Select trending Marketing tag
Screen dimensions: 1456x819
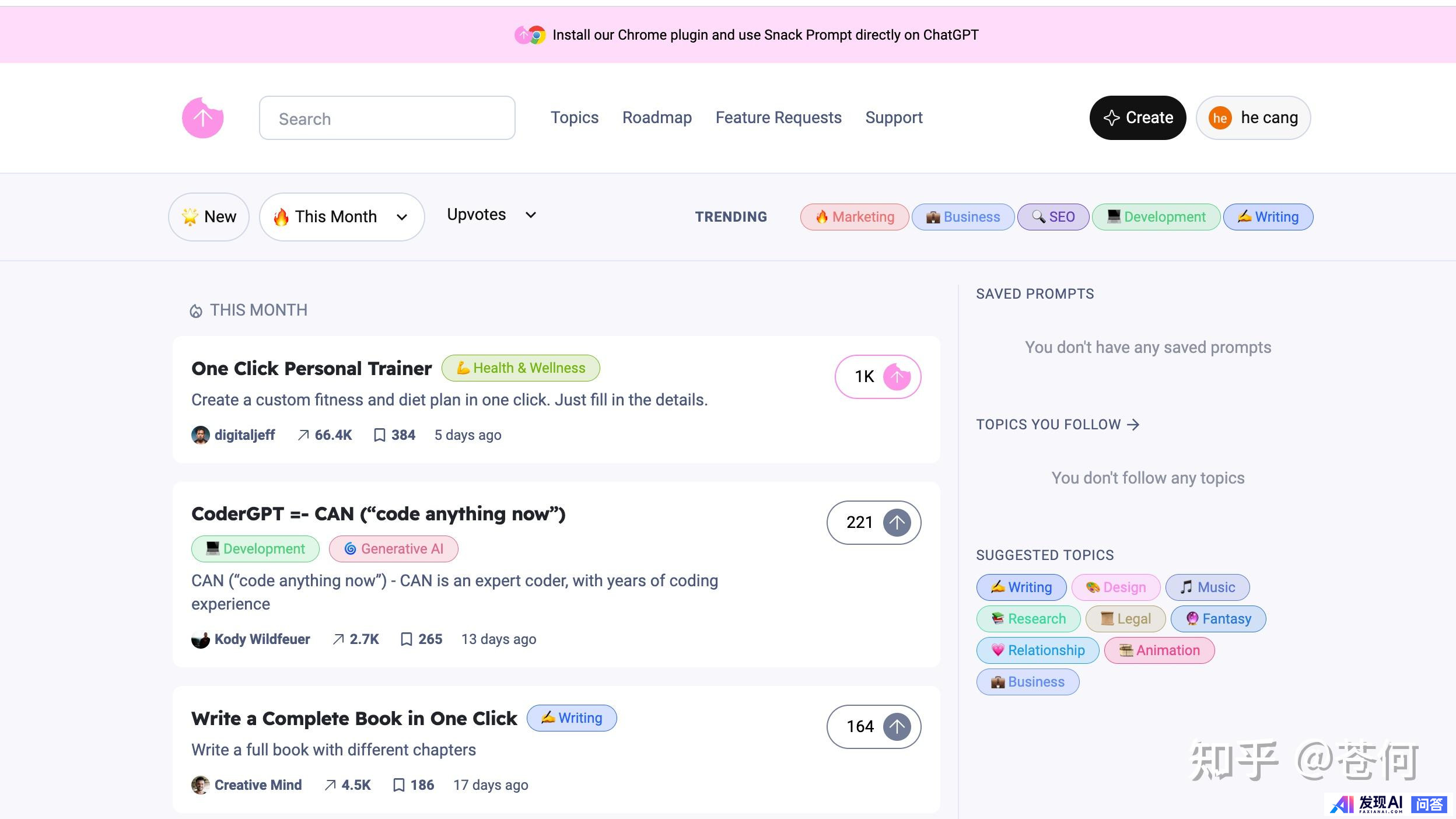[855, 217]
